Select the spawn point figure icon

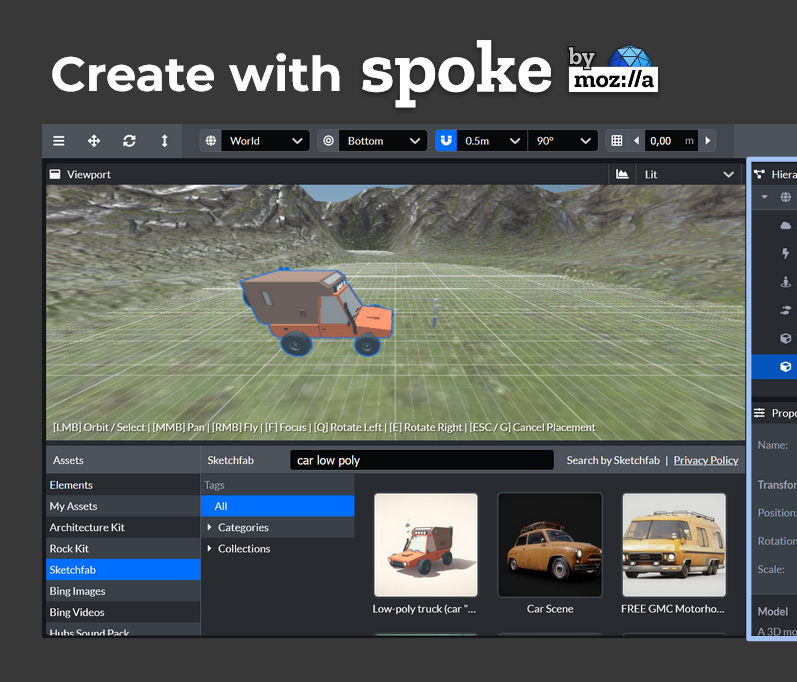tap(786, 282)
